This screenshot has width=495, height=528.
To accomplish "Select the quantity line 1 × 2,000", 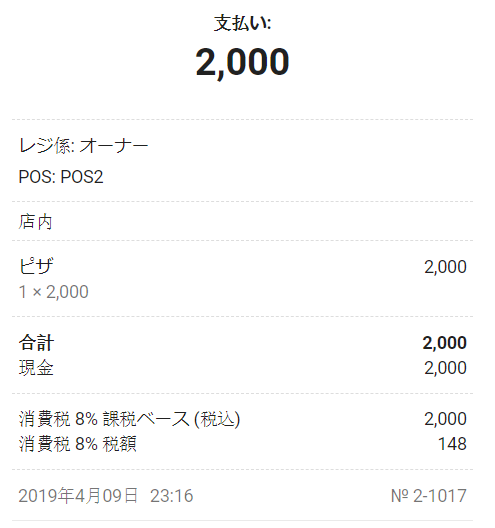I will point(54,292).
